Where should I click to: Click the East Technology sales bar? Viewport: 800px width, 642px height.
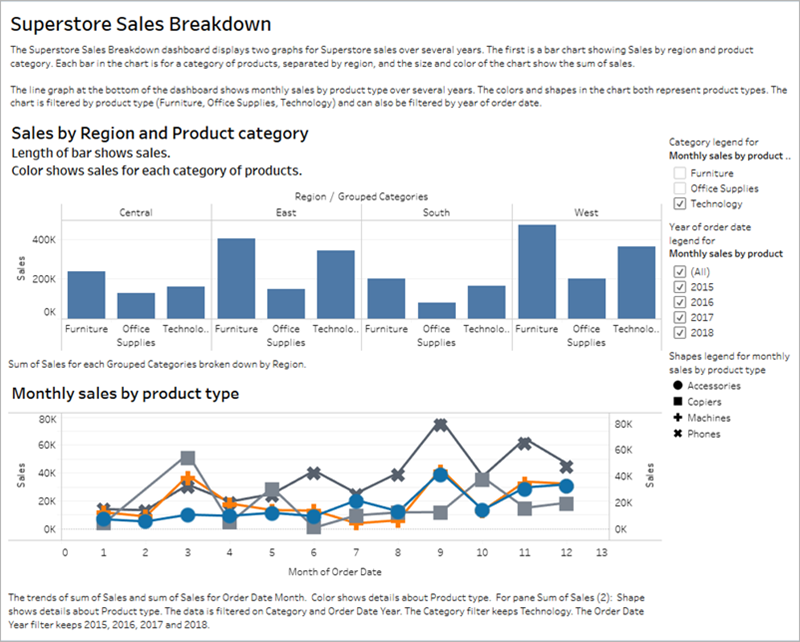[336, 285]
